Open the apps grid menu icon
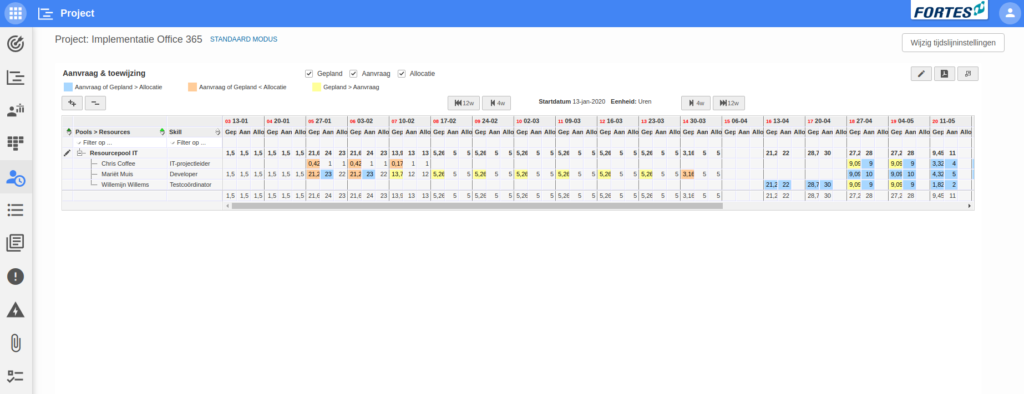 (x=16, y=13)
